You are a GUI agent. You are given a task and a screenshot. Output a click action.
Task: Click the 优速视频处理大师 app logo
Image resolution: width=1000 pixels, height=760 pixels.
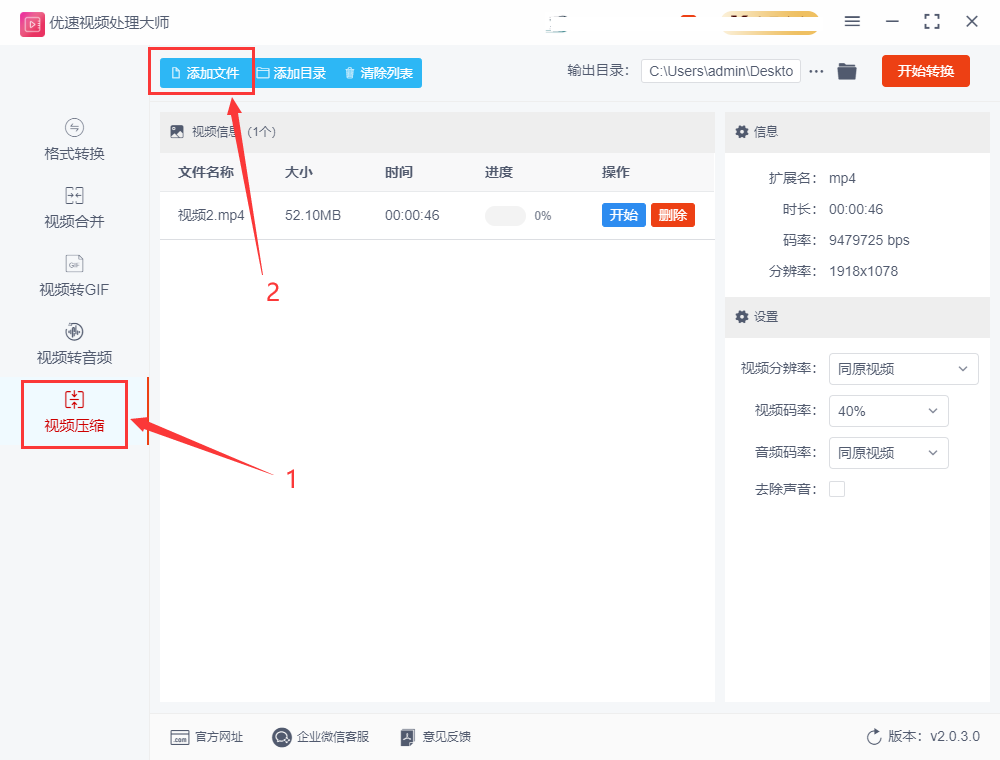[x=32, y=24]
